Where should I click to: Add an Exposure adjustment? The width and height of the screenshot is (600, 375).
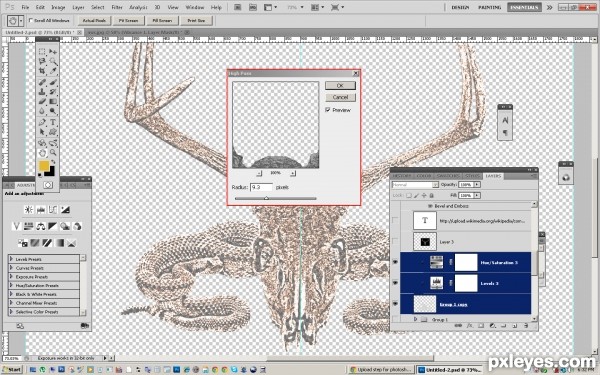(65, 209)
